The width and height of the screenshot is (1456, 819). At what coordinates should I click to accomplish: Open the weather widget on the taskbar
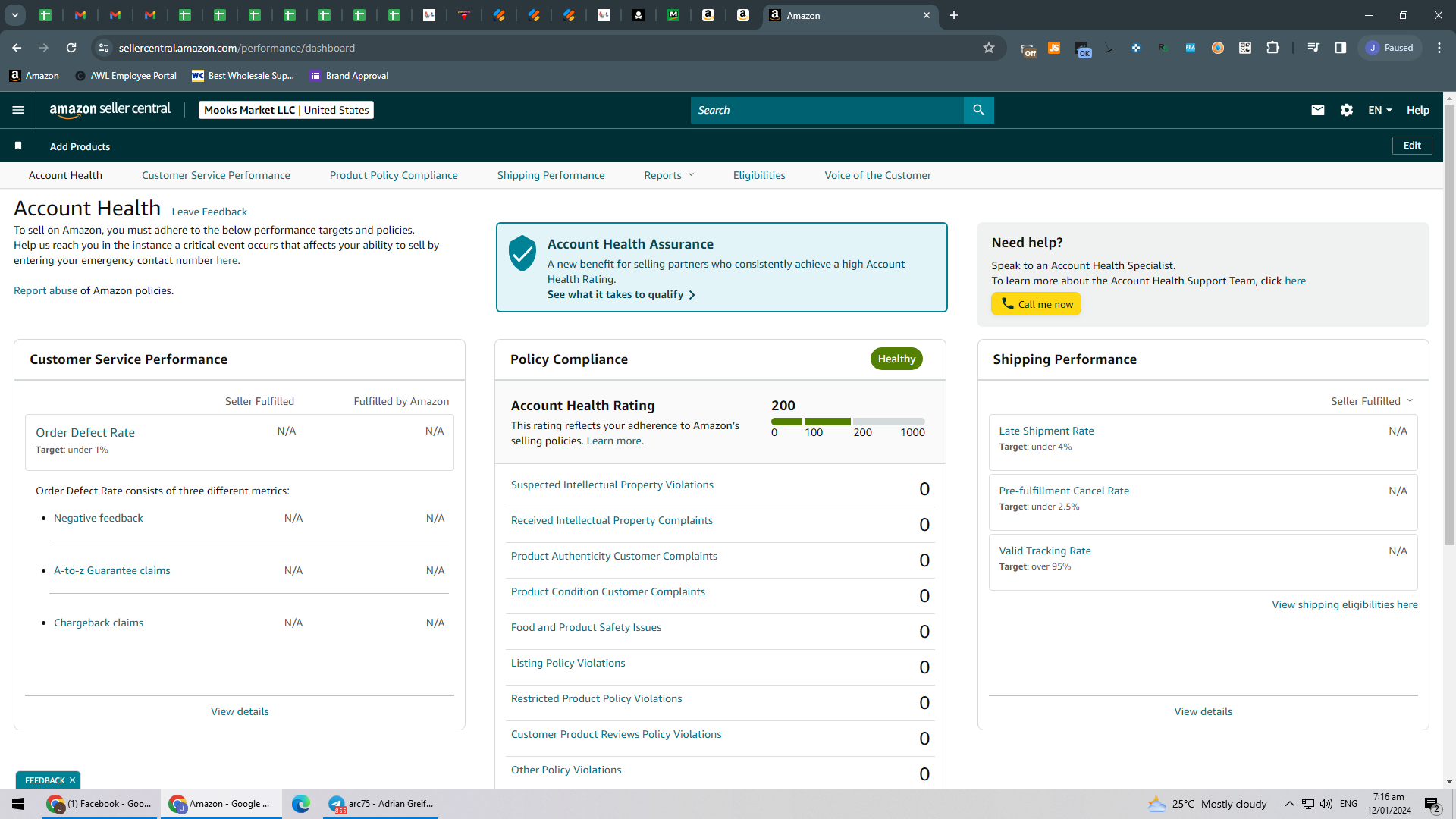[x=1207, y=804]
